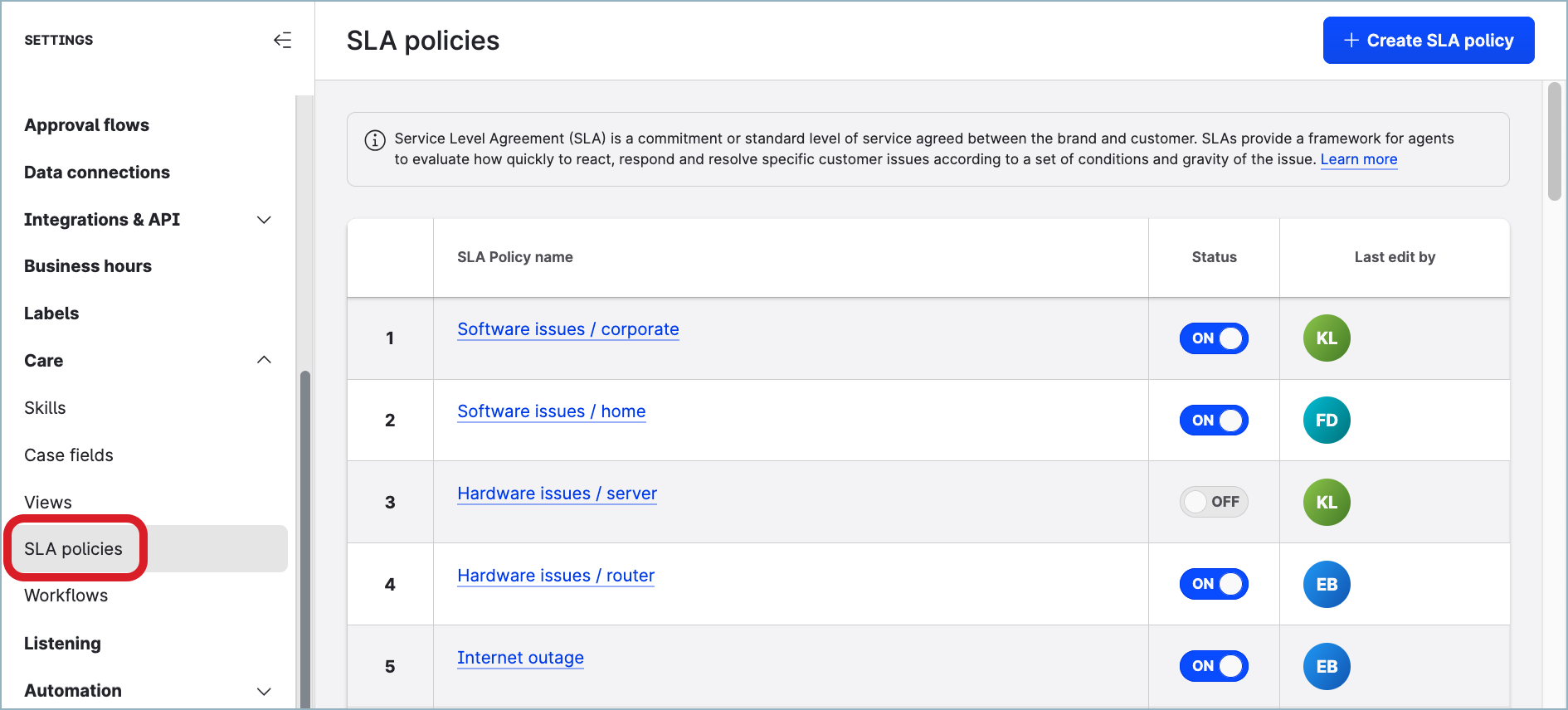This screenshot has height=710, width=1568.
Task: Open the Learn more link
Action: 1358,159
